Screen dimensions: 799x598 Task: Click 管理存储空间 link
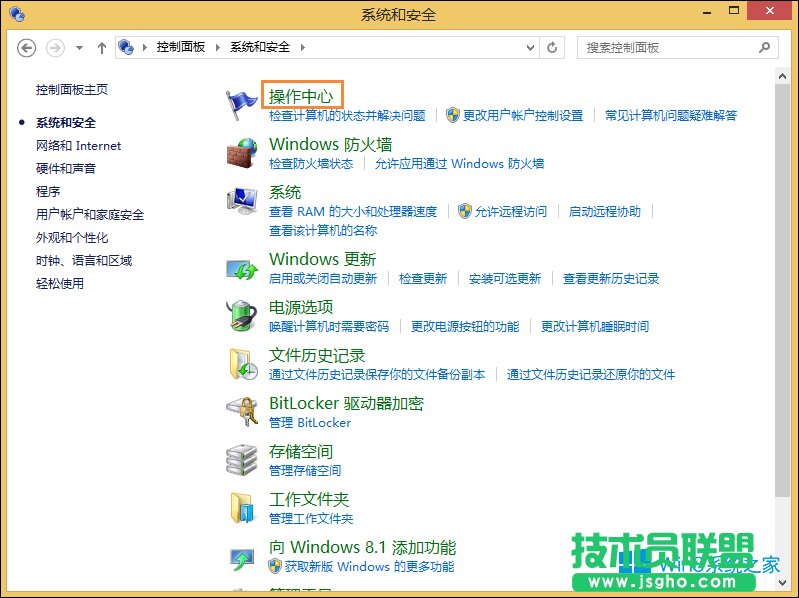[x=305, y=471]
